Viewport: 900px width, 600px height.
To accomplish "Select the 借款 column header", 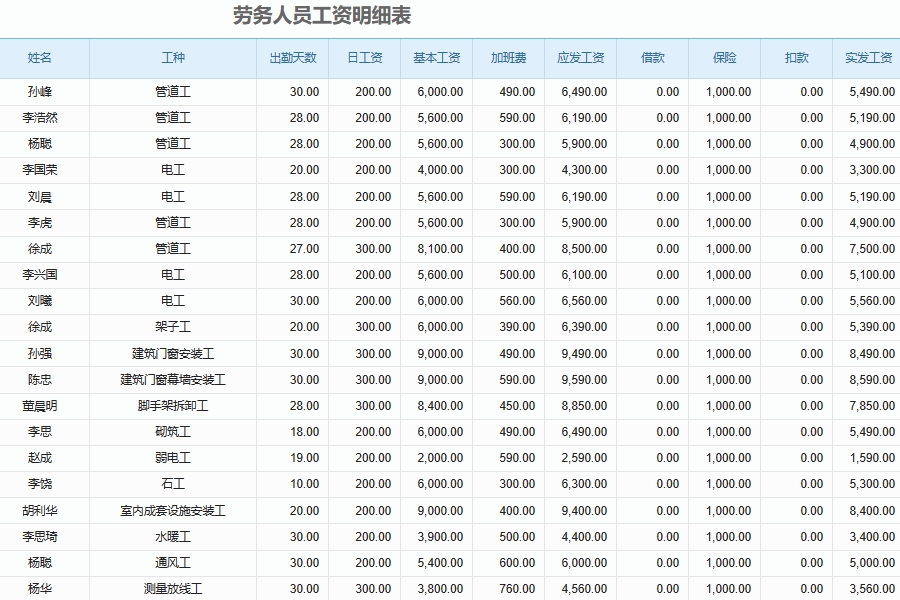I will 653,57.
